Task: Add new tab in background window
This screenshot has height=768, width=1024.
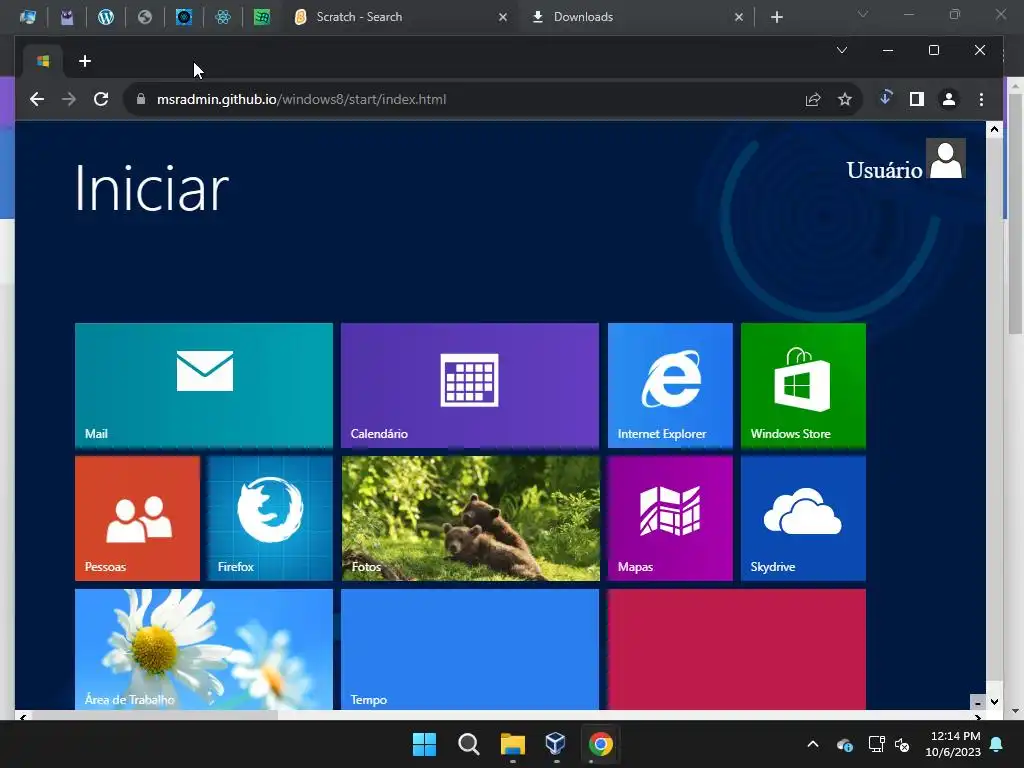Action: tap(776, 17)
